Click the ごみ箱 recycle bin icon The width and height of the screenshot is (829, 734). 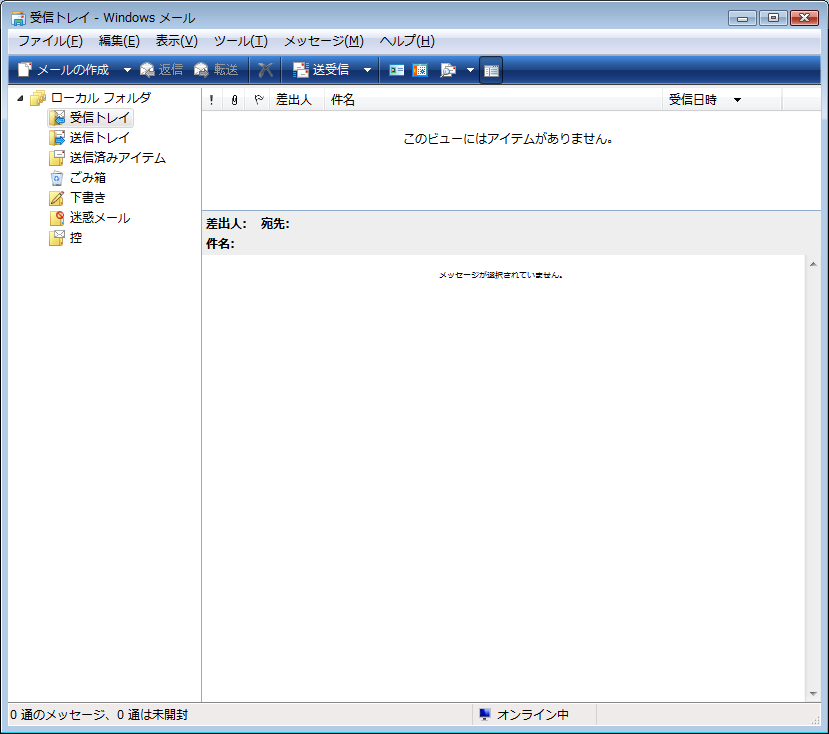[57, 178]
